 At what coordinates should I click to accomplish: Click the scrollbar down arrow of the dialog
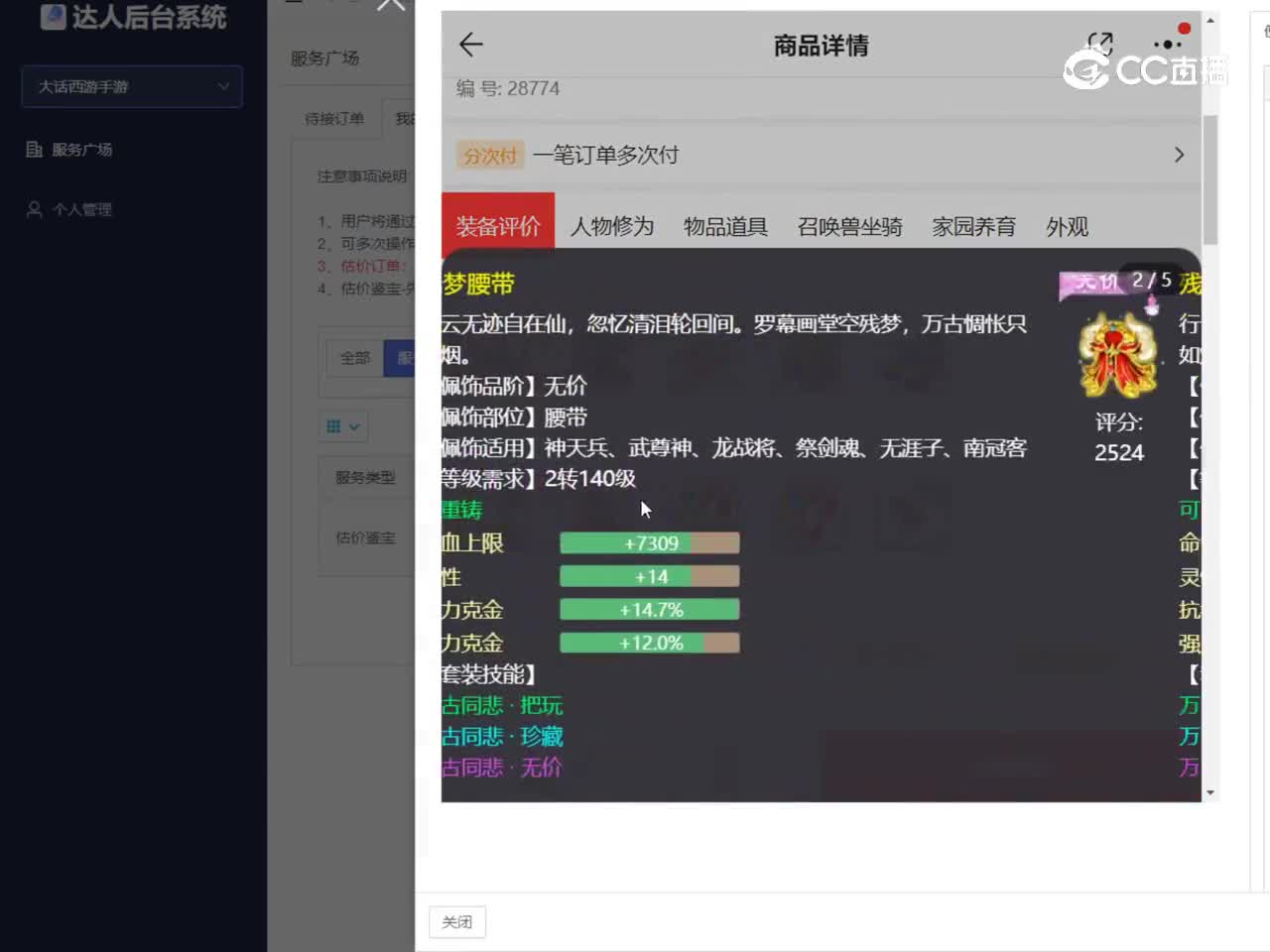coord(1209,793)
